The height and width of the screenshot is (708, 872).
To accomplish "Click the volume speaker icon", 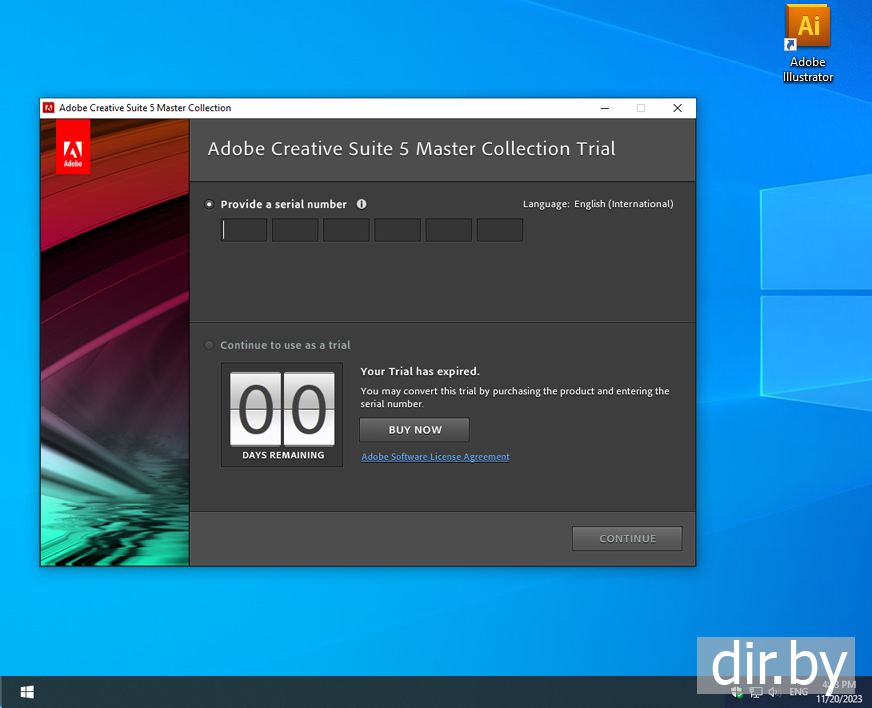I will (x=773, y=691).
